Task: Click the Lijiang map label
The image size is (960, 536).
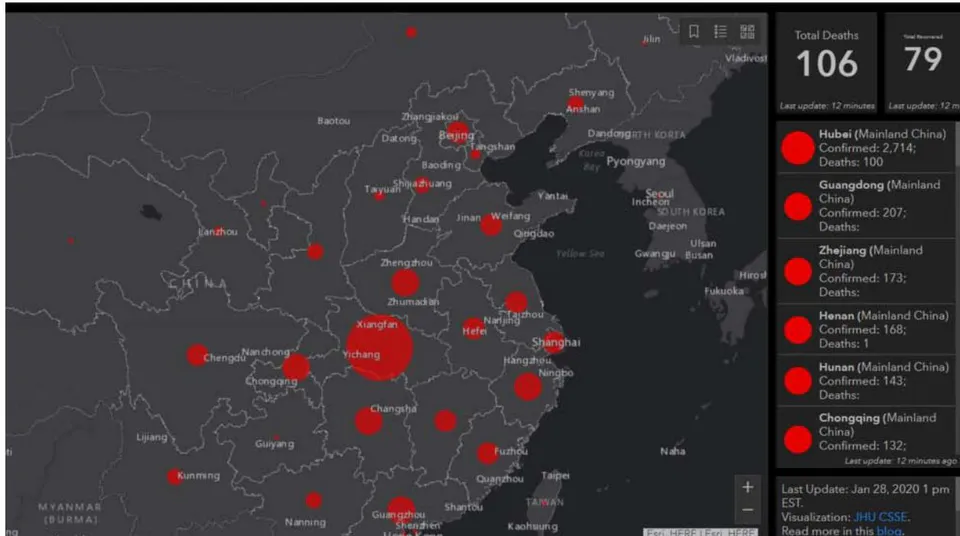Action: coord(151,437)
